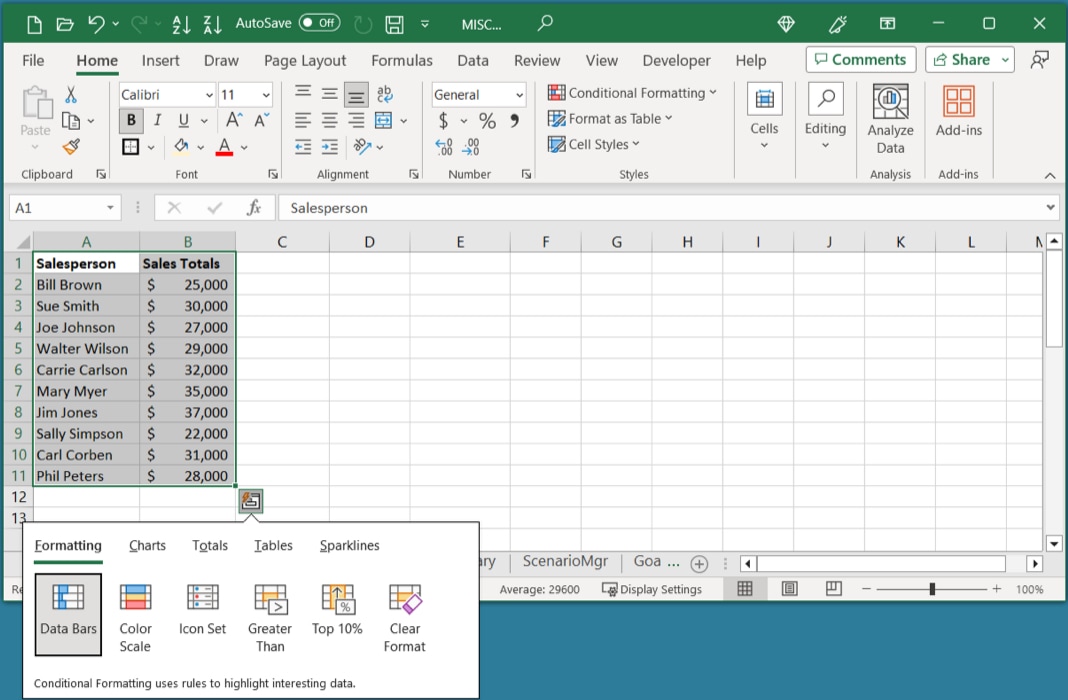1068x700 pixels.
Task: Switch to the Charts tab in Quick Analysis
Action: 147,546
